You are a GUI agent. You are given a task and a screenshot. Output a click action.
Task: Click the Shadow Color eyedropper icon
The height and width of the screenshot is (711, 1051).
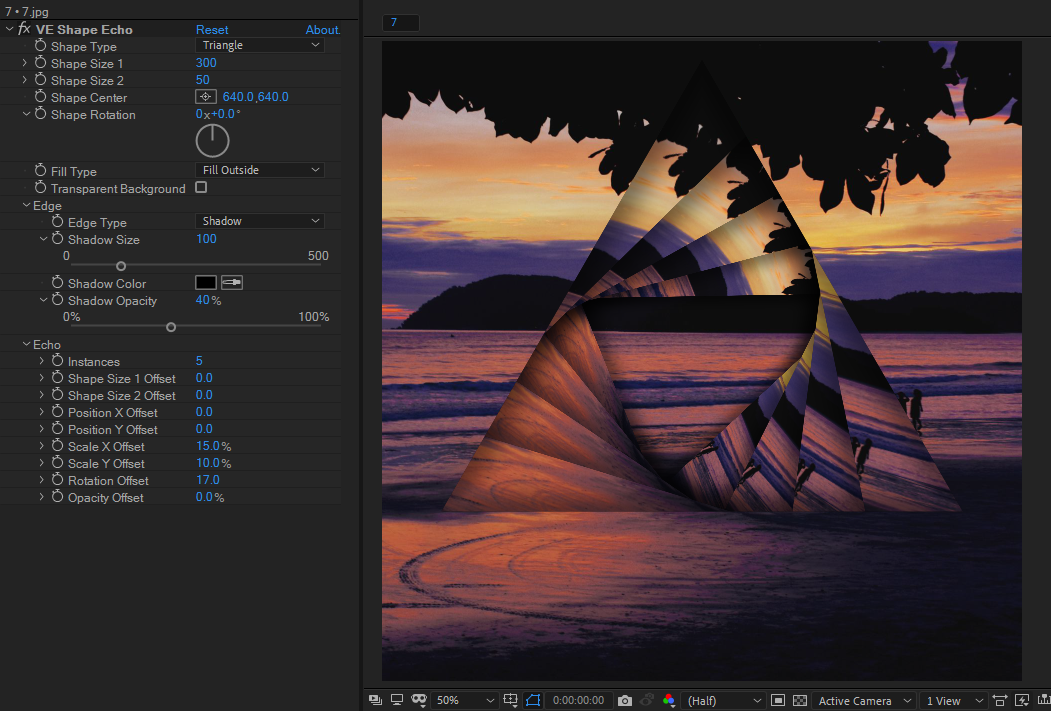click(x=232, y=283)
